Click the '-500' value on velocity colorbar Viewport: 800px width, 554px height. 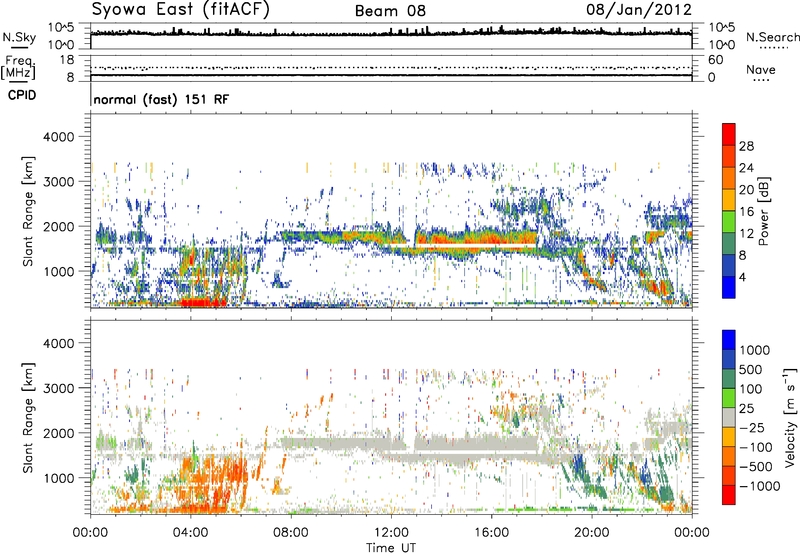coord(756,467)
